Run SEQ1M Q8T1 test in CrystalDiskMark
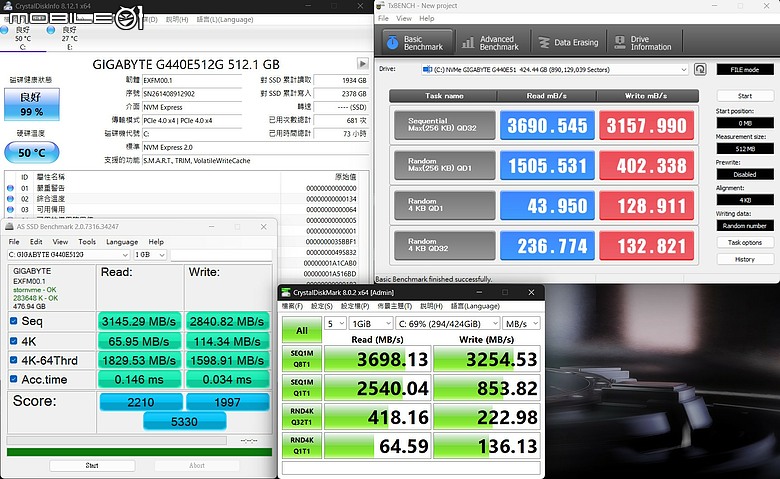 (301, 359)
